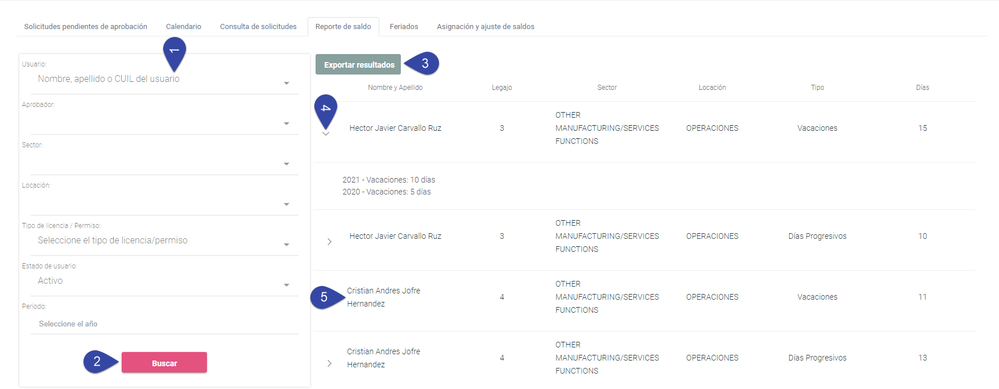
Task: Open Tipo de licencia / Permiso dropdown
Action: pyautogui.click(x=287, y=245)
